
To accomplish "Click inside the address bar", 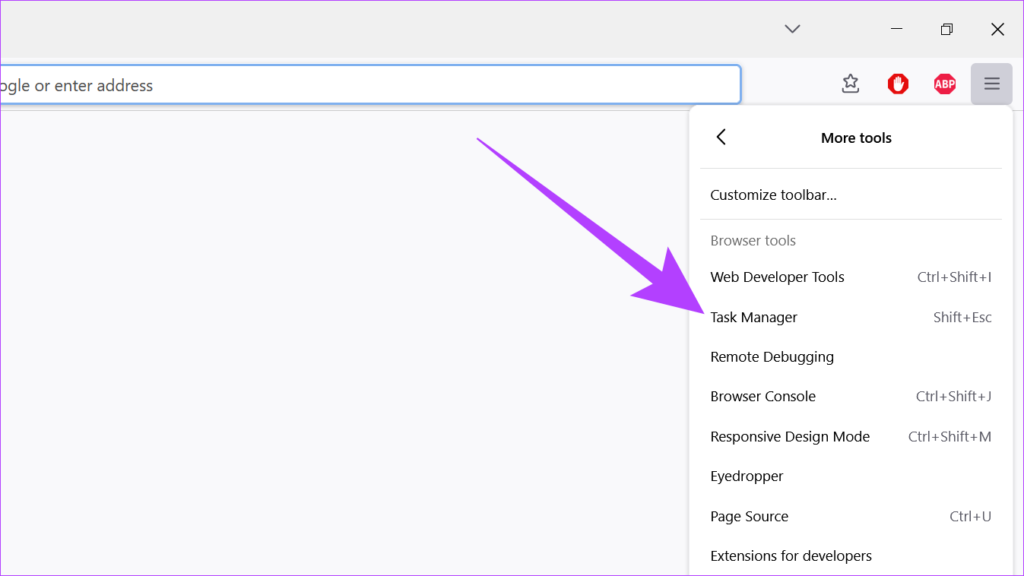I will (370, 84).
